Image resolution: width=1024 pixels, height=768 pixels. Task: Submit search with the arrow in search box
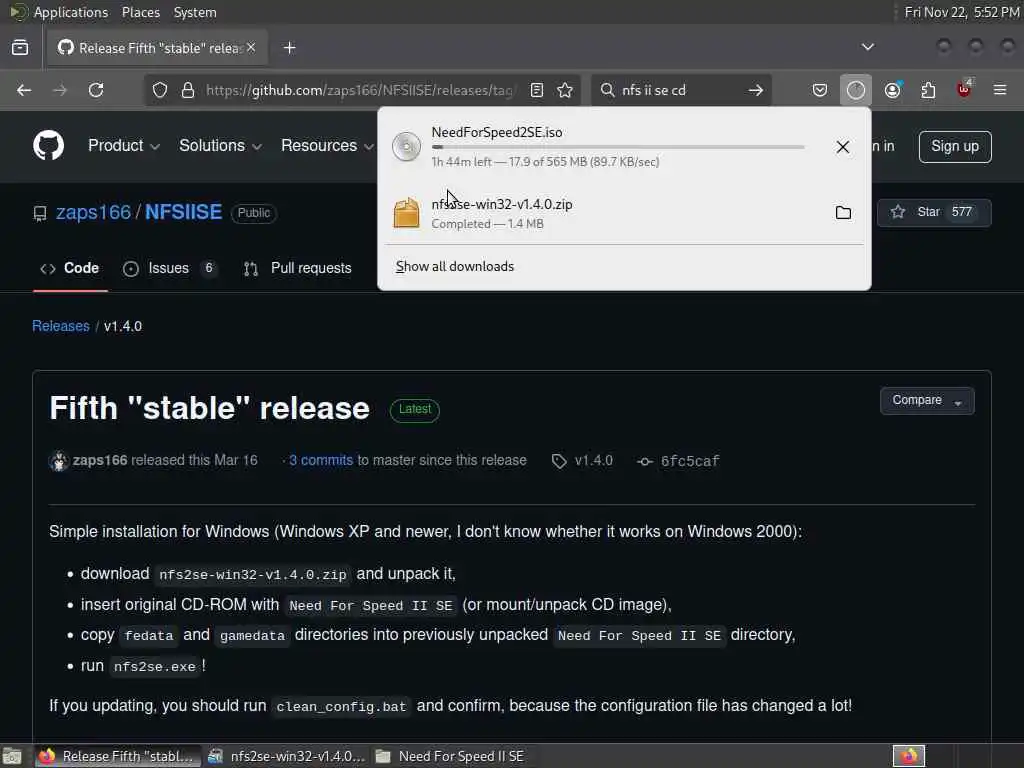point(756,90)
